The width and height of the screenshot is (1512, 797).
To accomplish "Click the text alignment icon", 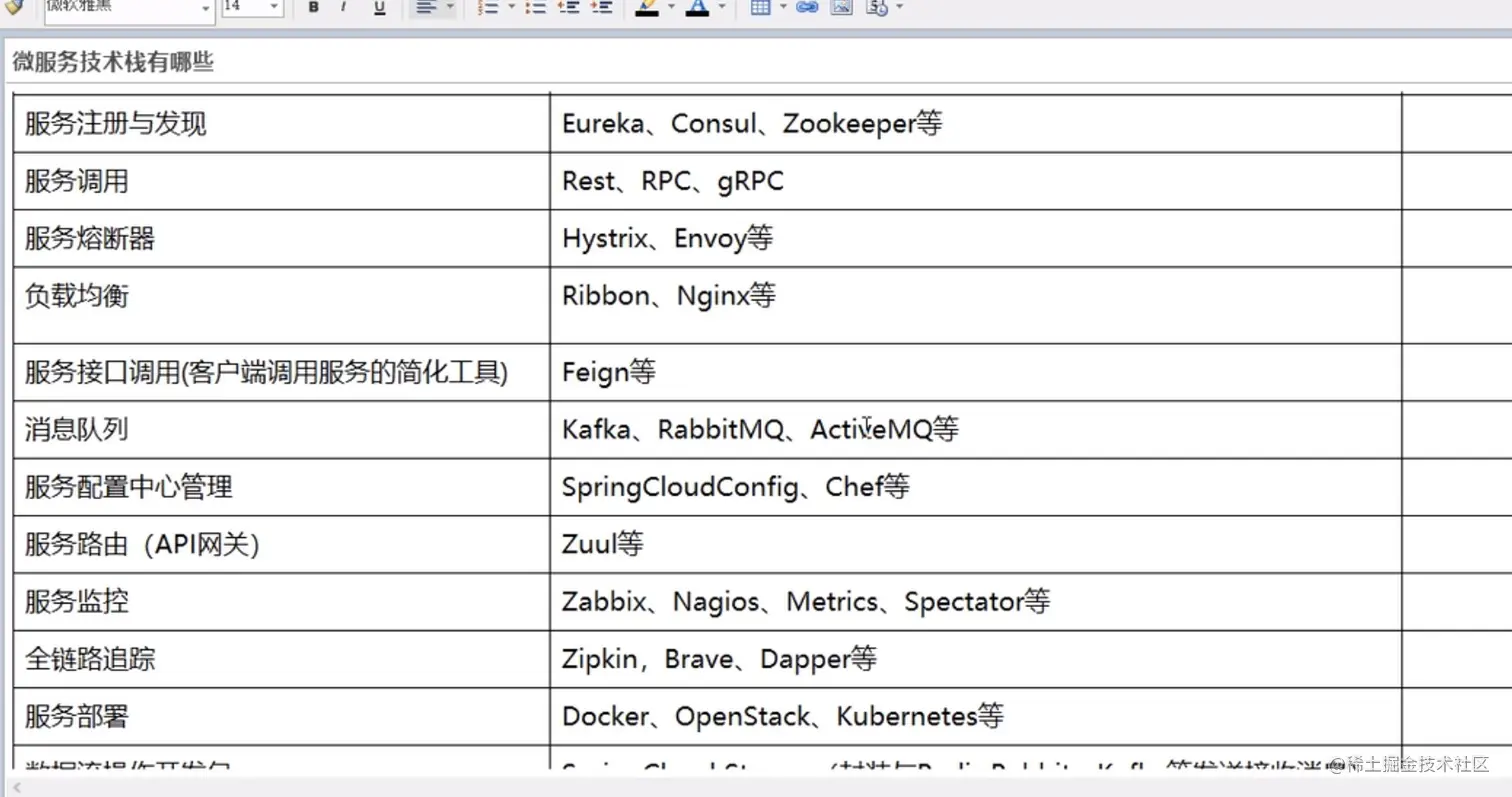I will [x=425, y=8].
